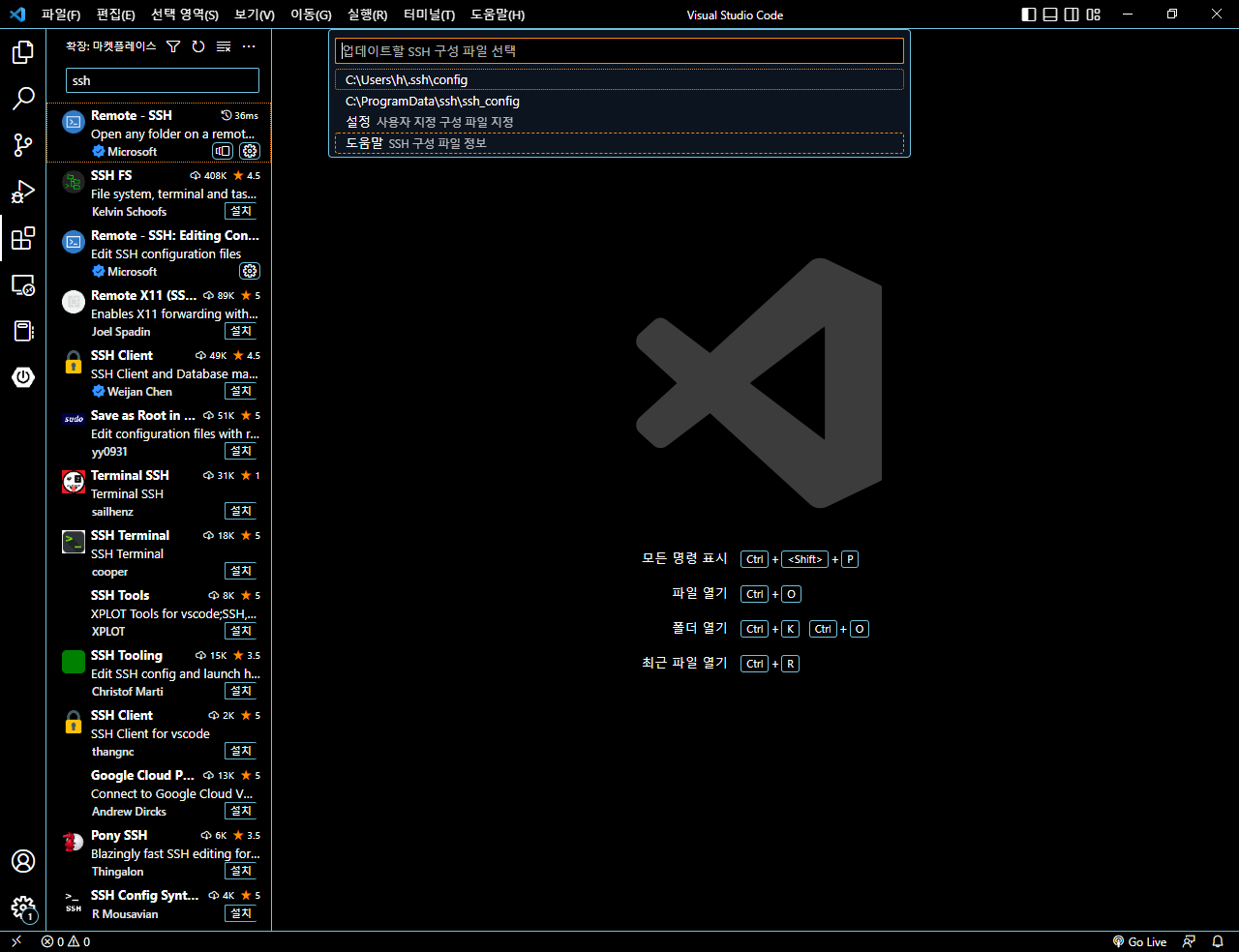Open the Remote - SSH extension entry
Image resolution: width=1239 pixels, height=952 pixels.
pos(159,133)
